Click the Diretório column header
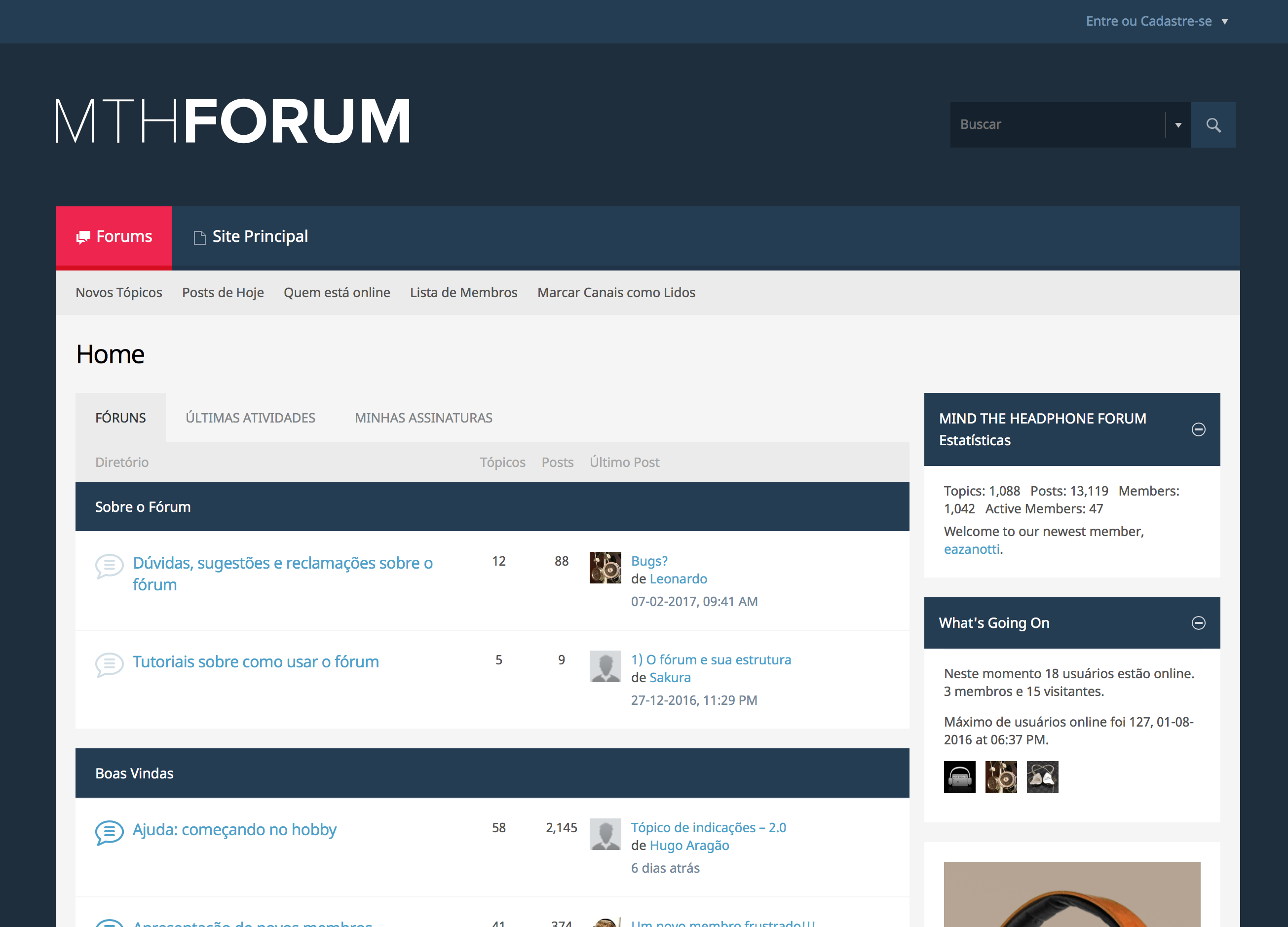Image resolution: width=1288 pixels, height=927 pixels. point(122,463)
